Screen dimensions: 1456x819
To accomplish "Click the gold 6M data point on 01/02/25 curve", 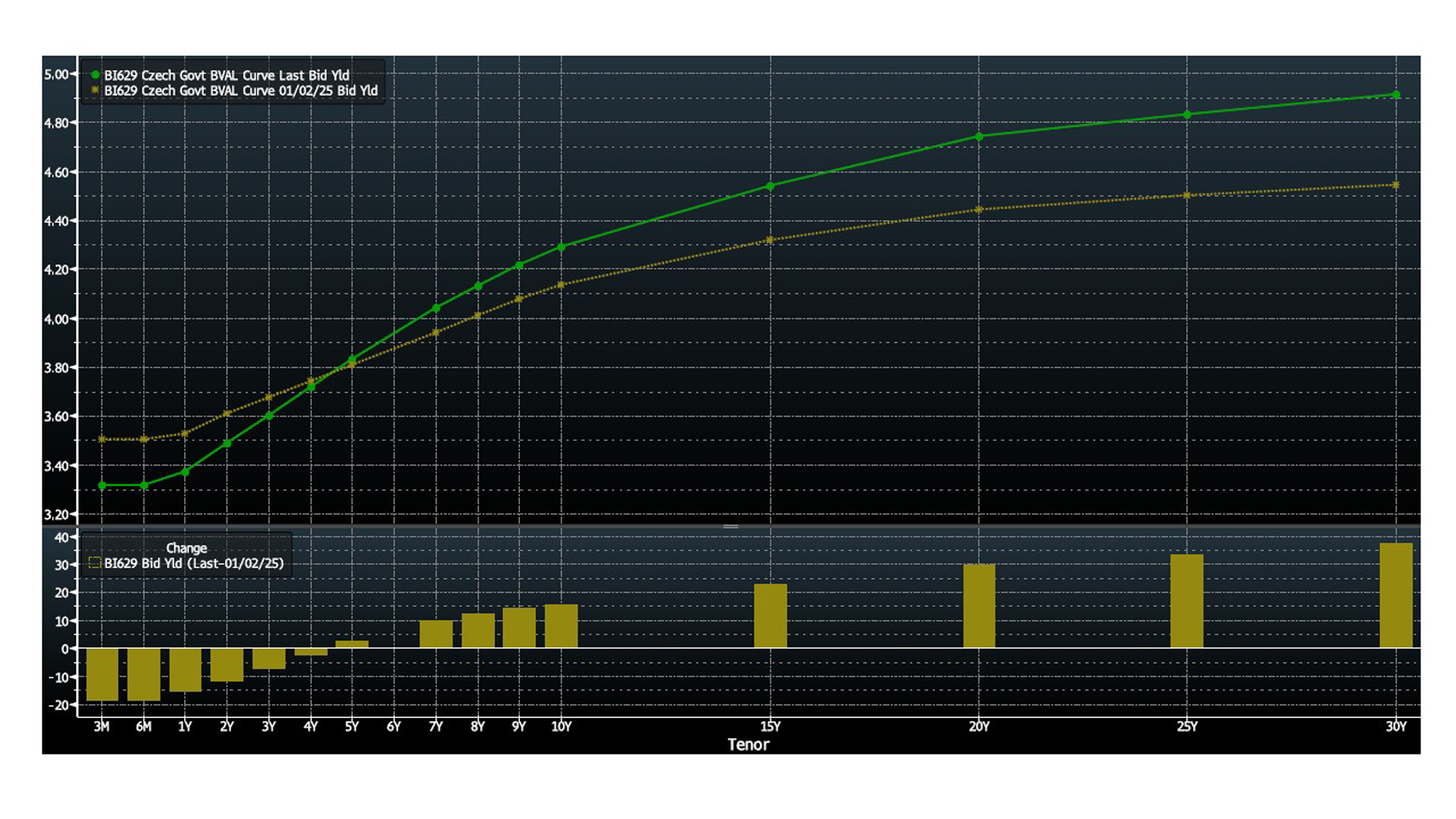I will 144,439.
